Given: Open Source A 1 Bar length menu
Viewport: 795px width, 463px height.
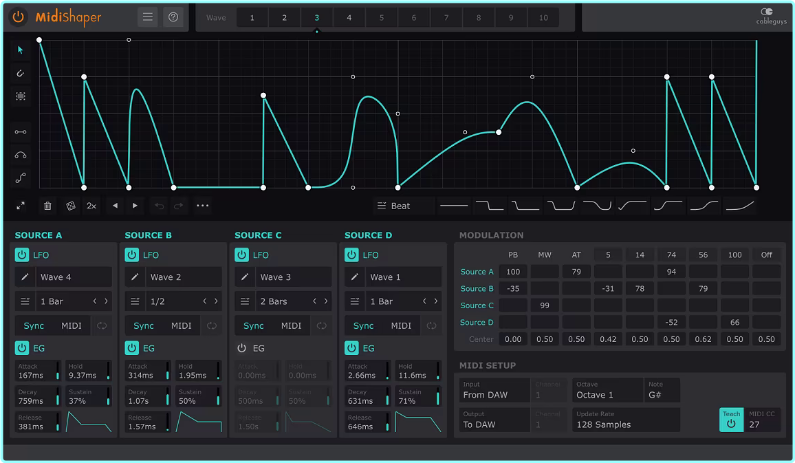Looking at the screenshot, I should [62, 301].
